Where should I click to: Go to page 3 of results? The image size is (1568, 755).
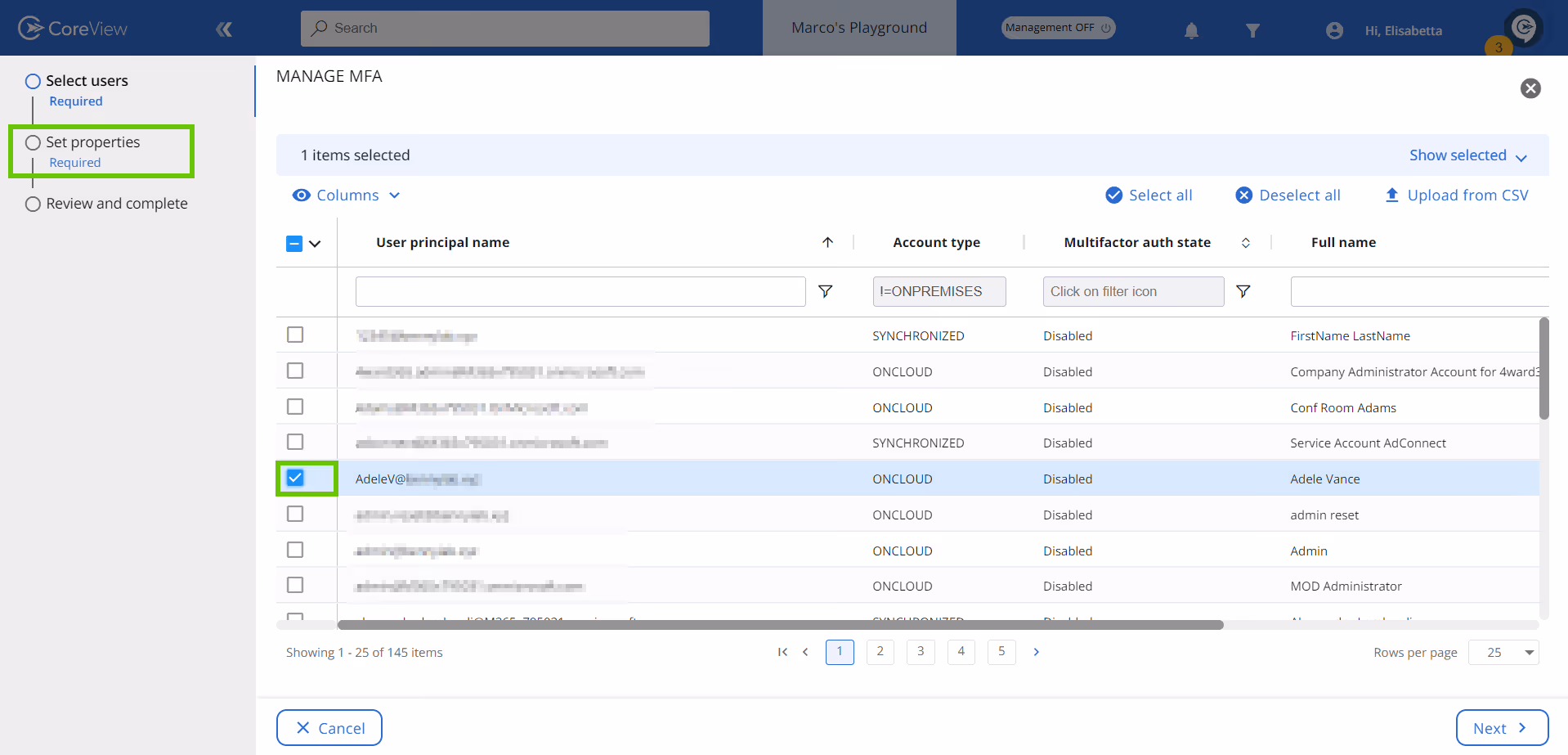click(920, 652)
